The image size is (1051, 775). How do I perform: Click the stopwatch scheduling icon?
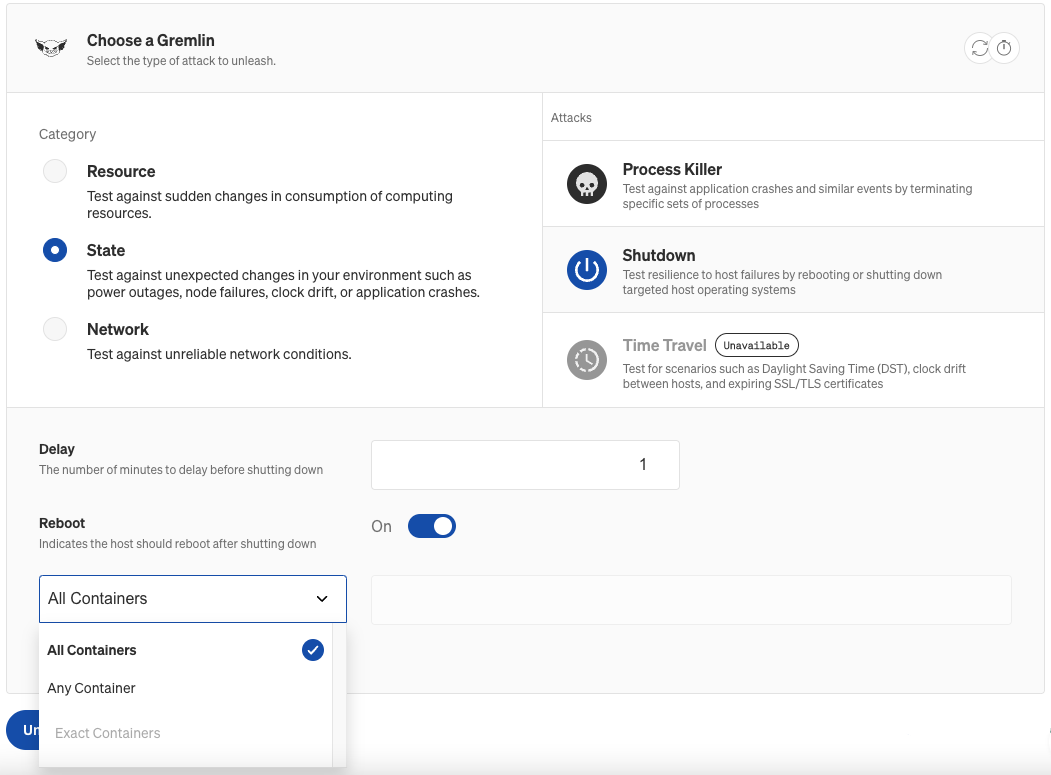click(1004, 47)
